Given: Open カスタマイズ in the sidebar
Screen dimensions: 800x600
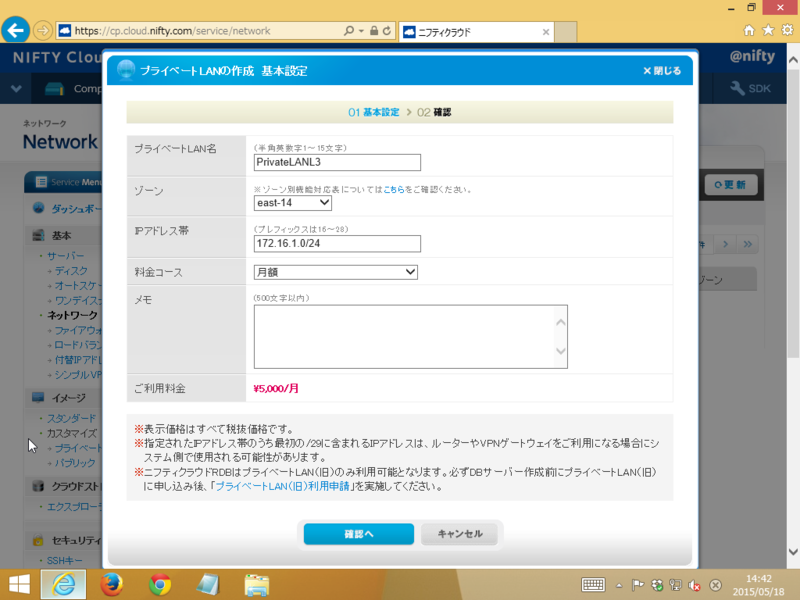Looking at the screenshot, I should [x=71, y=433].
